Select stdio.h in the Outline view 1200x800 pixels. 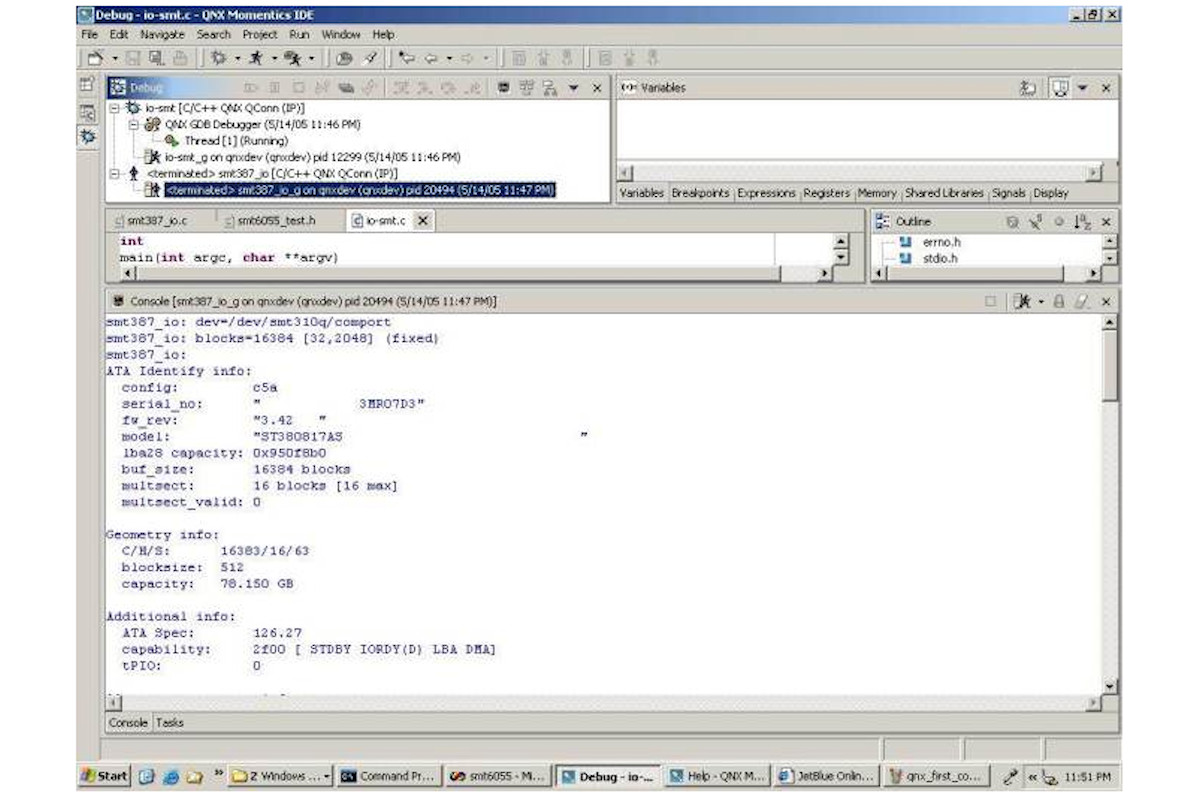940,258
